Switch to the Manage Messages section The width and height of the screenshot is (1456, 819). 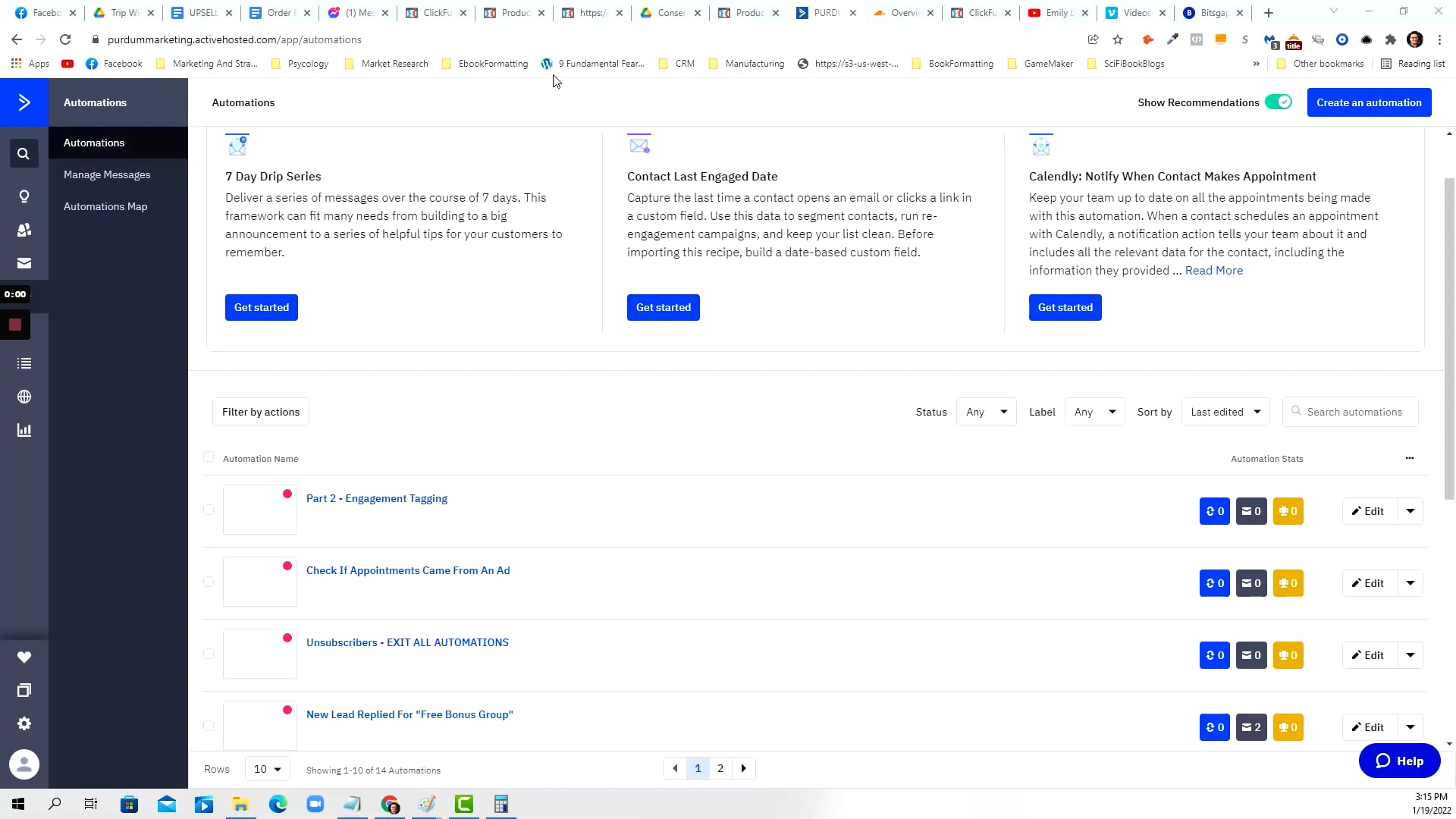107,174
